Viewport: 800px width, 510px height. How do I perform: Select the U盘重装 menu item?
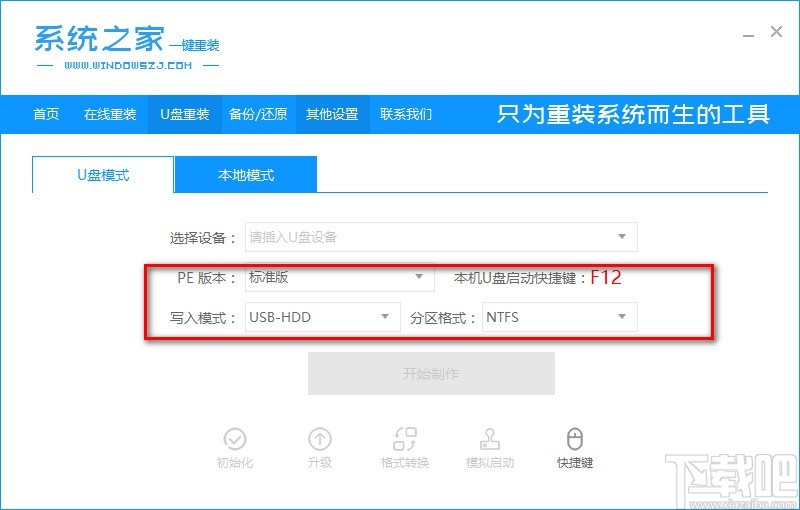(185, 114)
